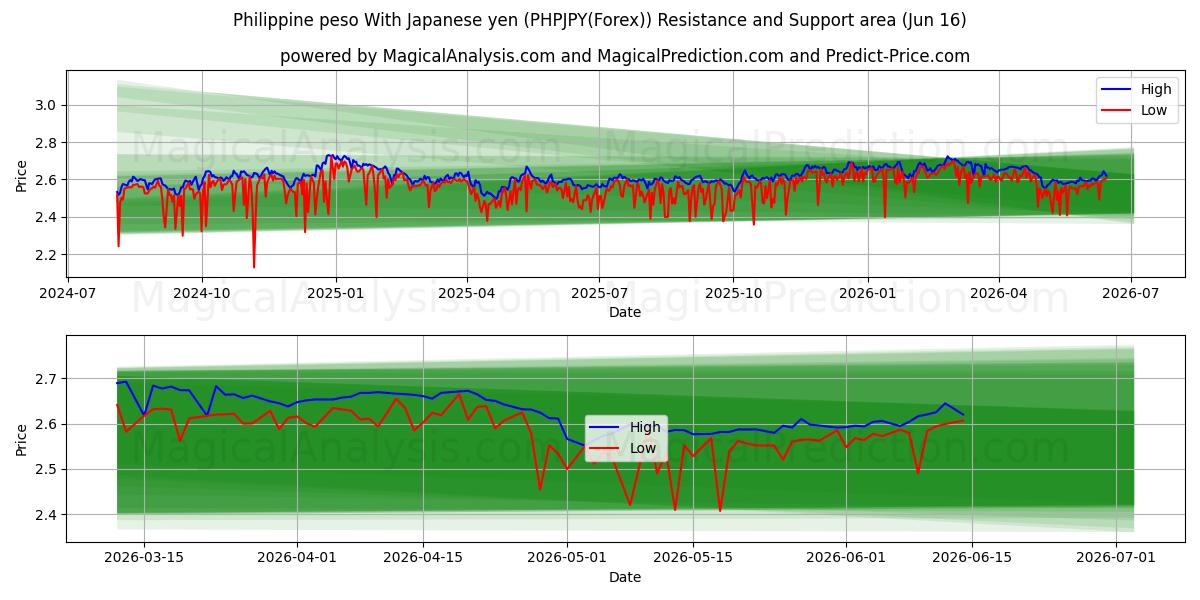Click the 'powered by MagicalAnalysis.com' subtitle
The image size is (1200, 600).
(x=625, y=56)
